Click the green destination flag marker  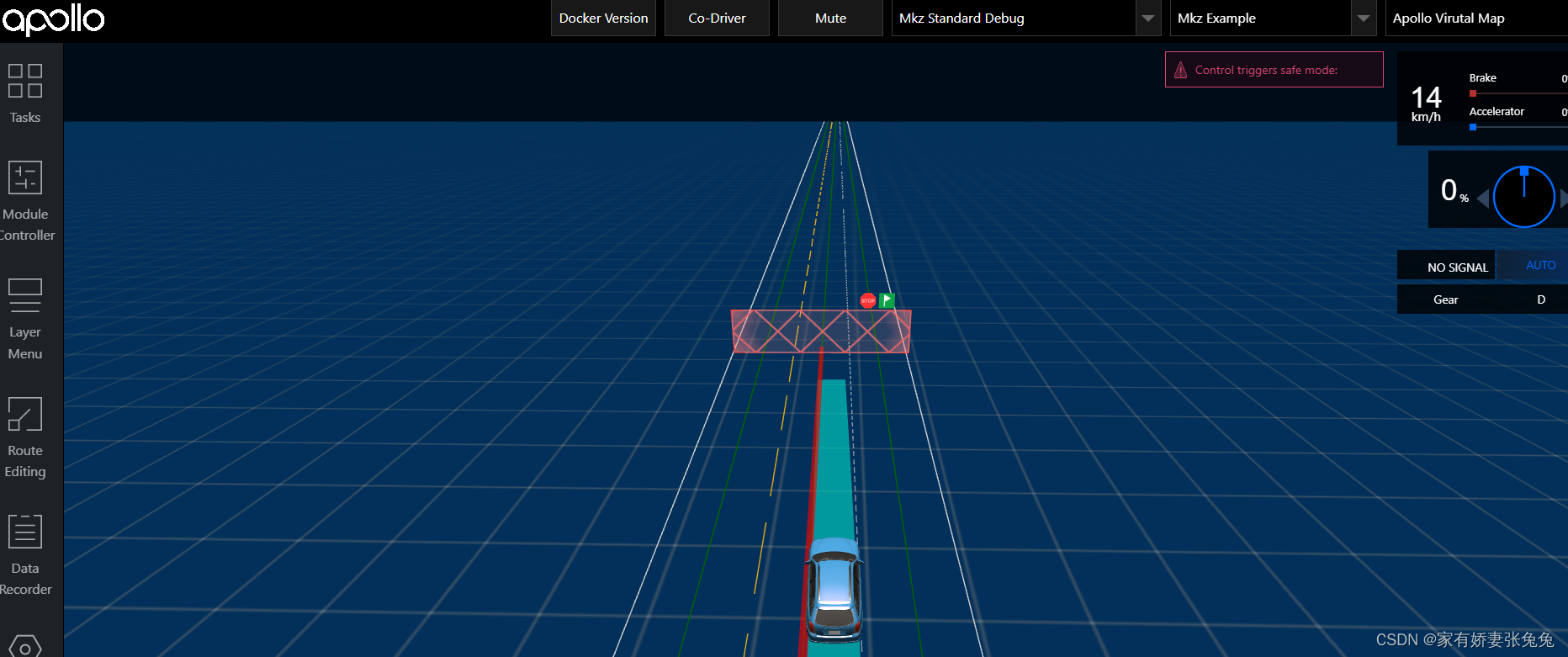click(887, 299)
